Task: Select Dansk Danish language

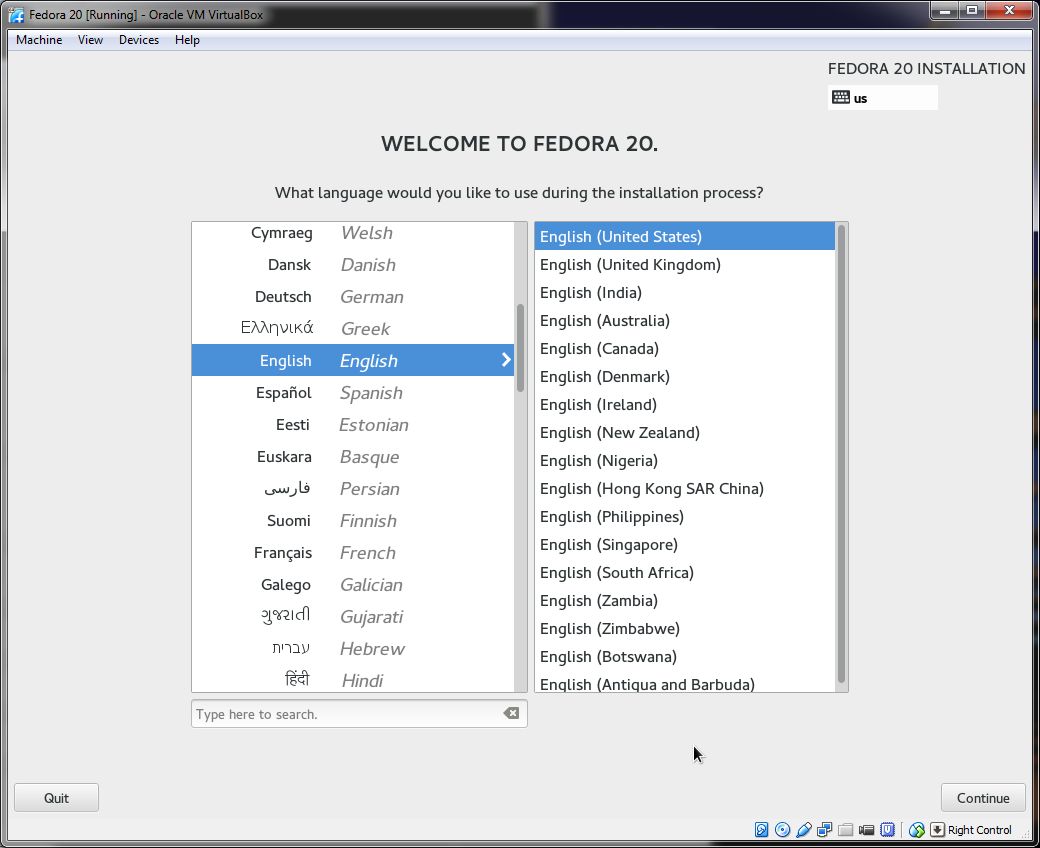Action: (x=353, y=265)
